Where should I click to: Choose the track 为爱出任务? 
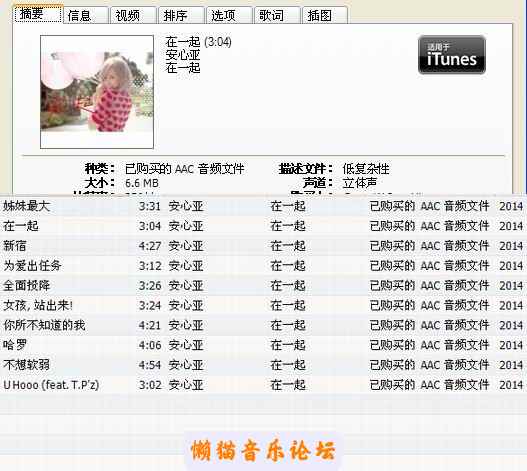pyautogui.click(x=264, y=266)
